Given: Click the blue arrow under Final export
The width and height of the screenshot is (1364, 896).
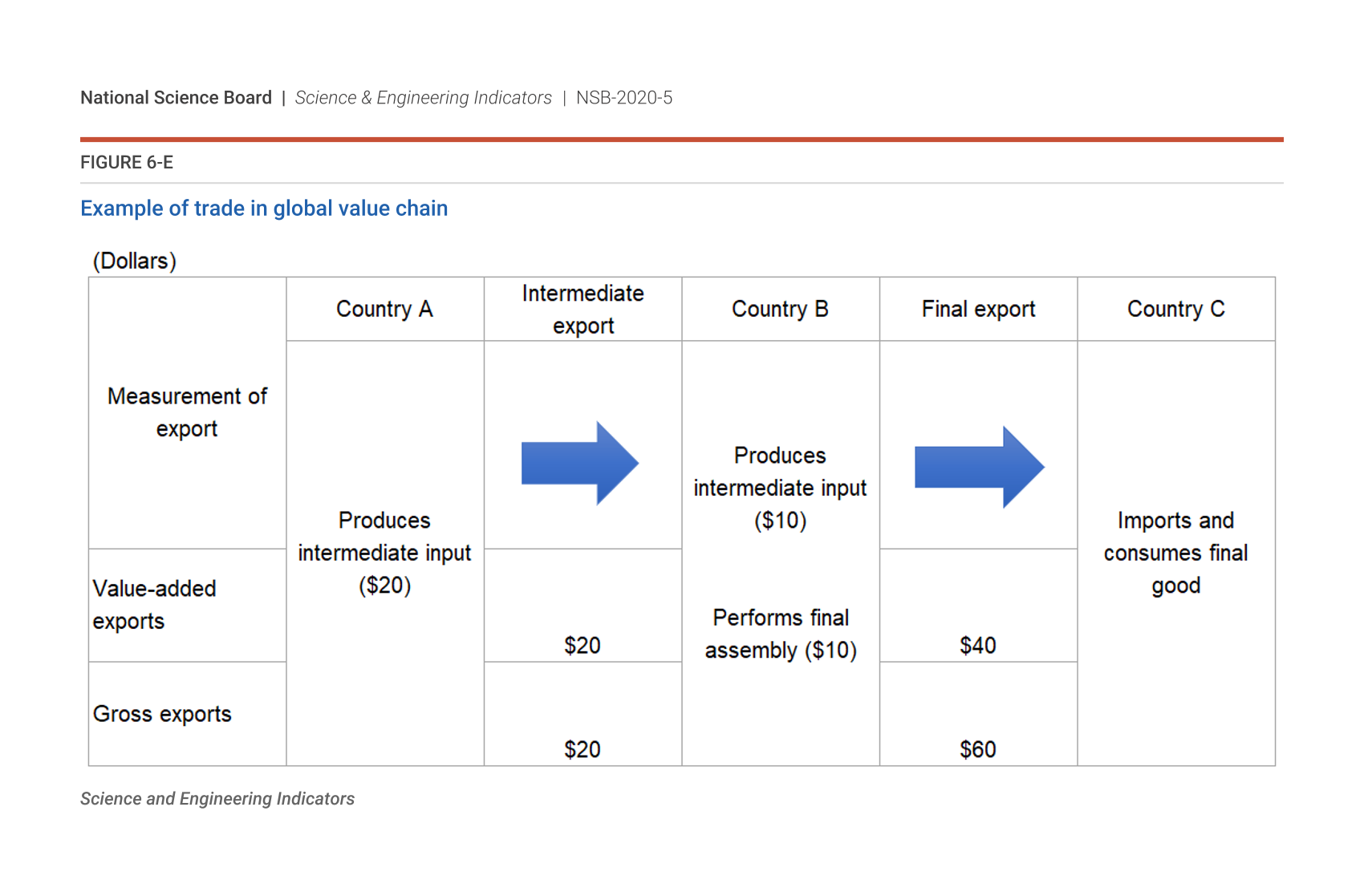Looking at the screenshot, I should click(x=978, y=467).
